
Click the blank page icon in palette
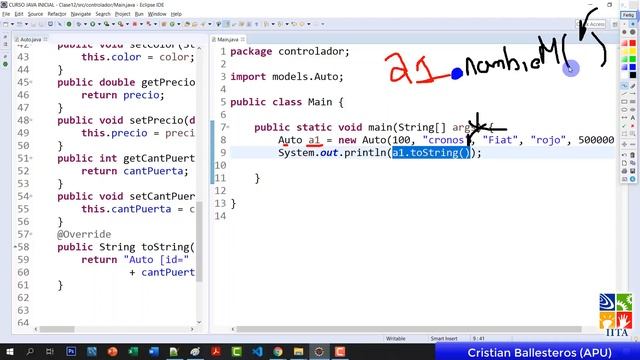624,163
